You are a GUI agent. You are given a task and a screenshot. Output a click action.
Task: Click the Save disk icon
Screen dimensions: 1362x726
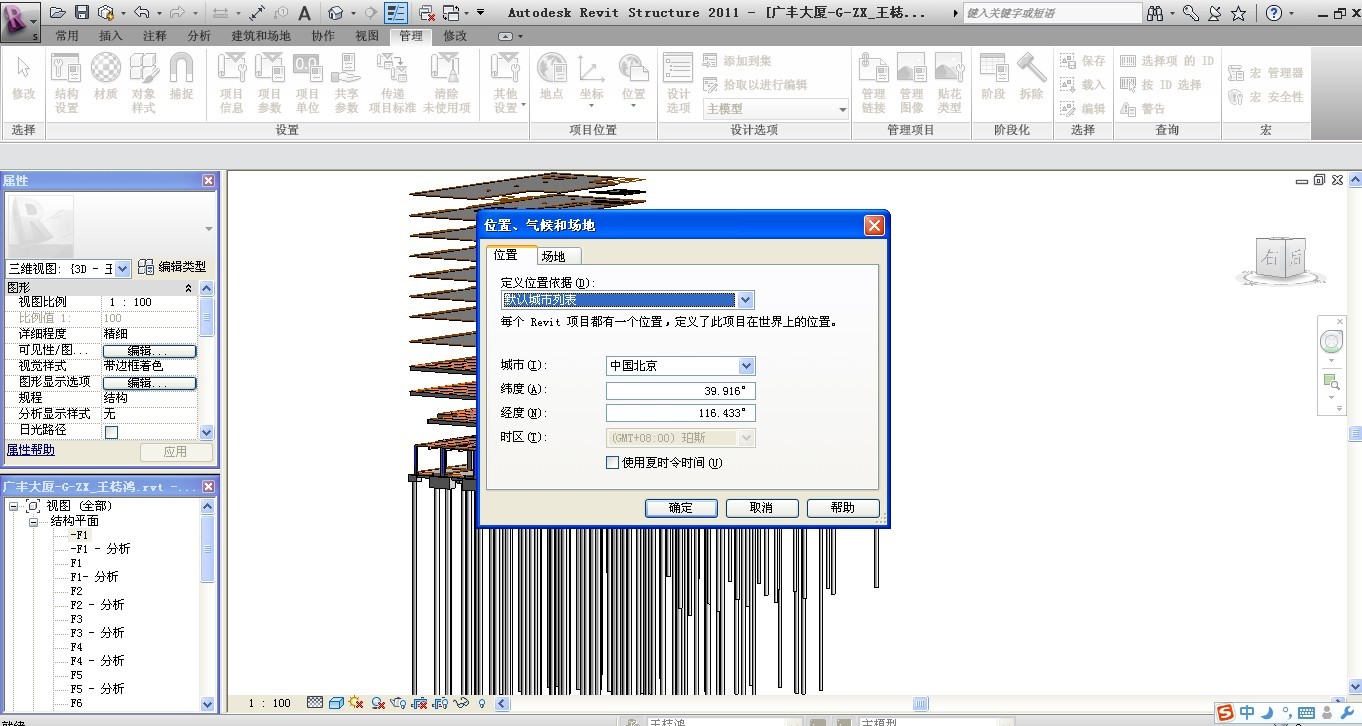click(82, 13)
